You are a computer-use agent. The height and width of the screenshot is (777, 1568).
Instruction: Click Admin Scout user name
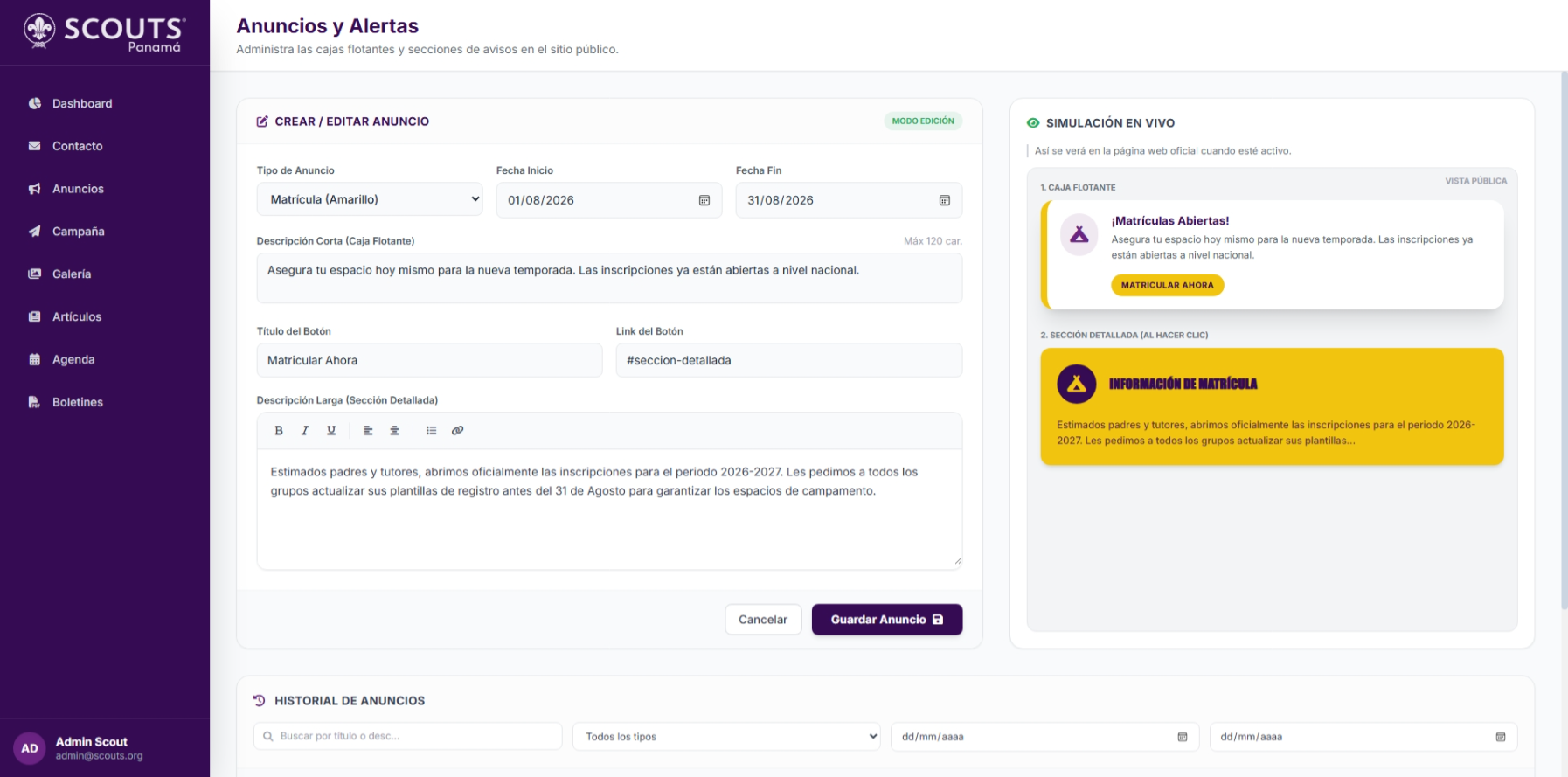point(92,741)
